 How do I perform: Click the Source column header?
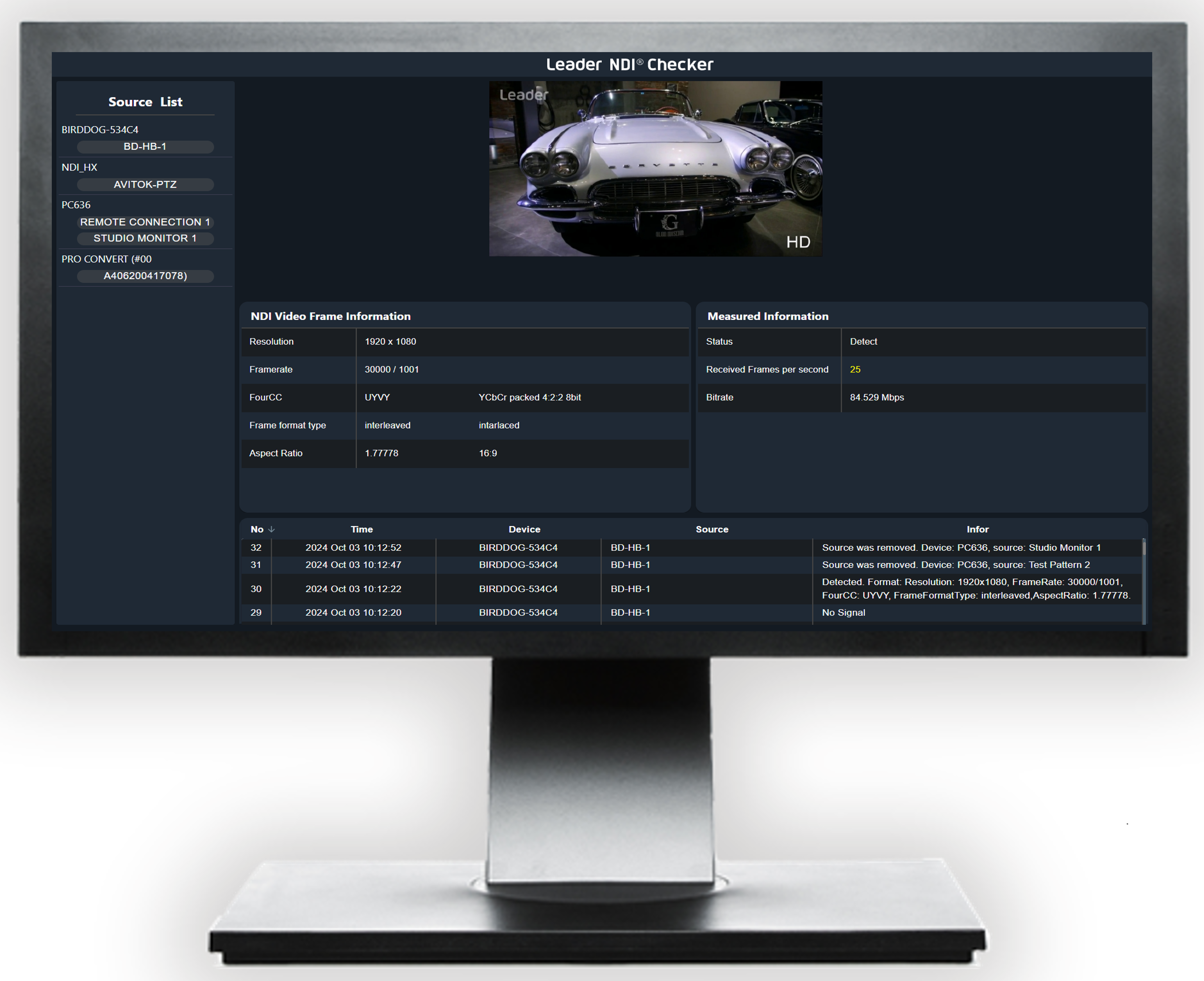[x=712, y=529]
